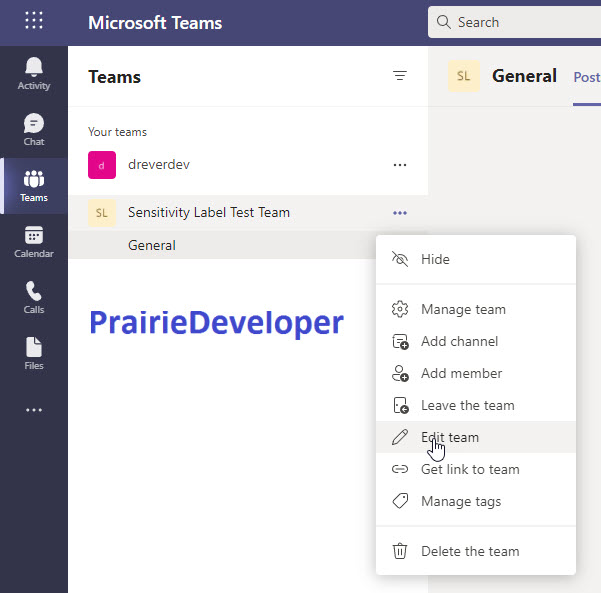Show more apps ellipsis in sidebar
This screenshot has width=601, height=593.
(34, 410)
